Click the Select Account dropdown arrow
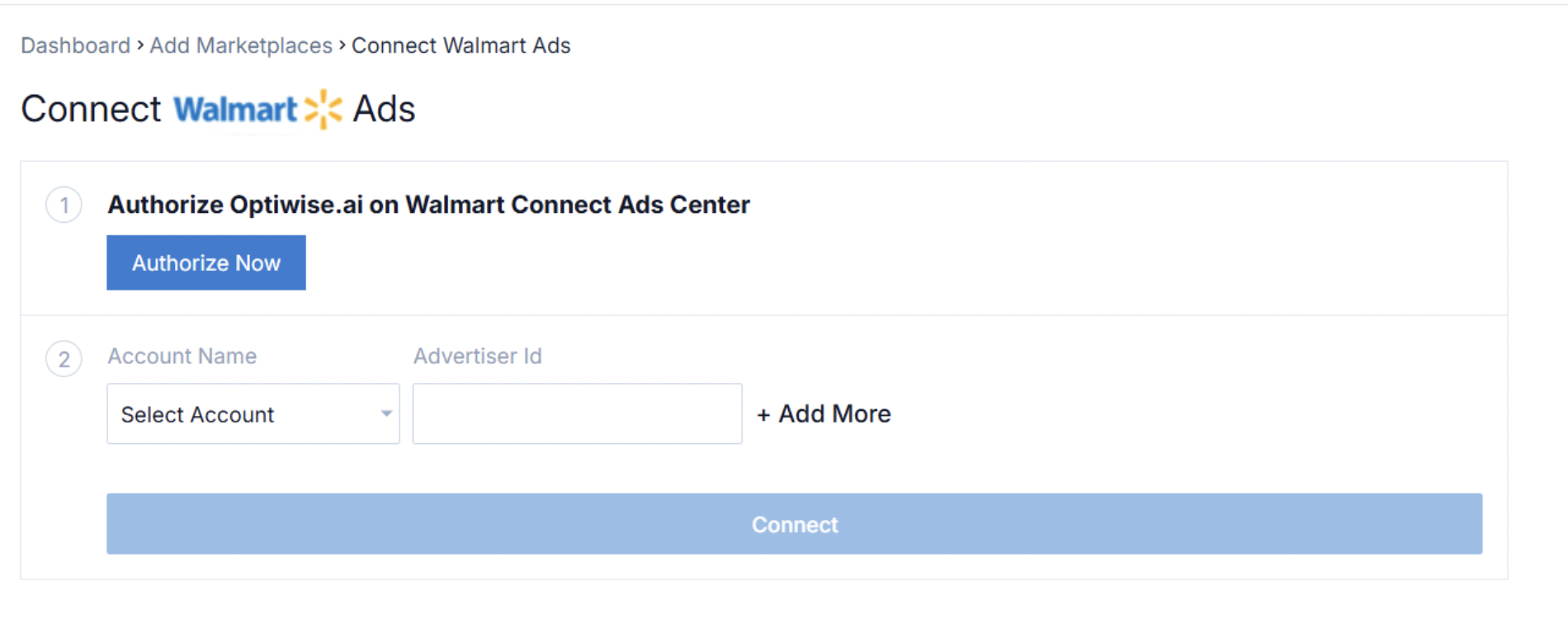Screen dimensions: 1568x624 click(385, 414)
